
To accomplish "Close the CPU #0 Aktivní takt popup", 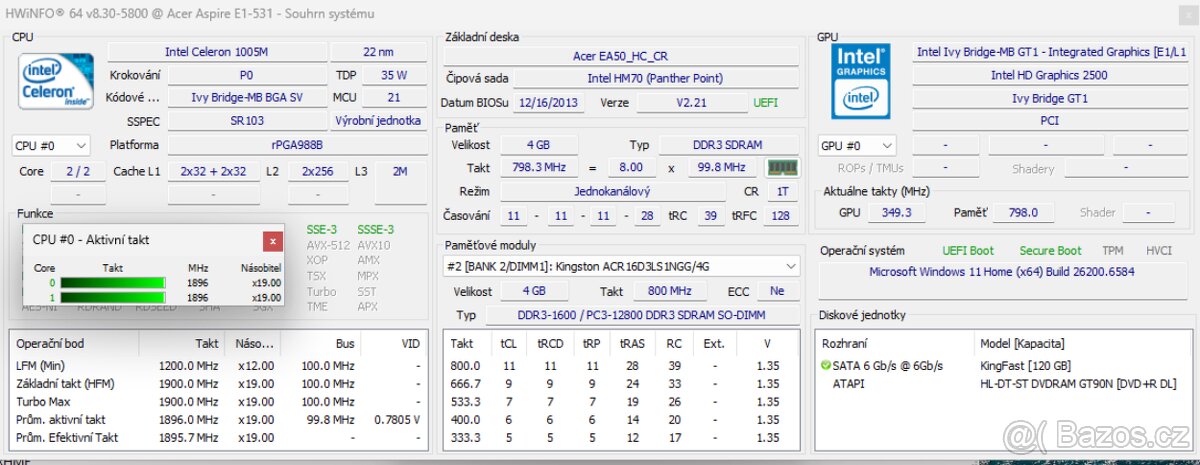I will point(273,241).
